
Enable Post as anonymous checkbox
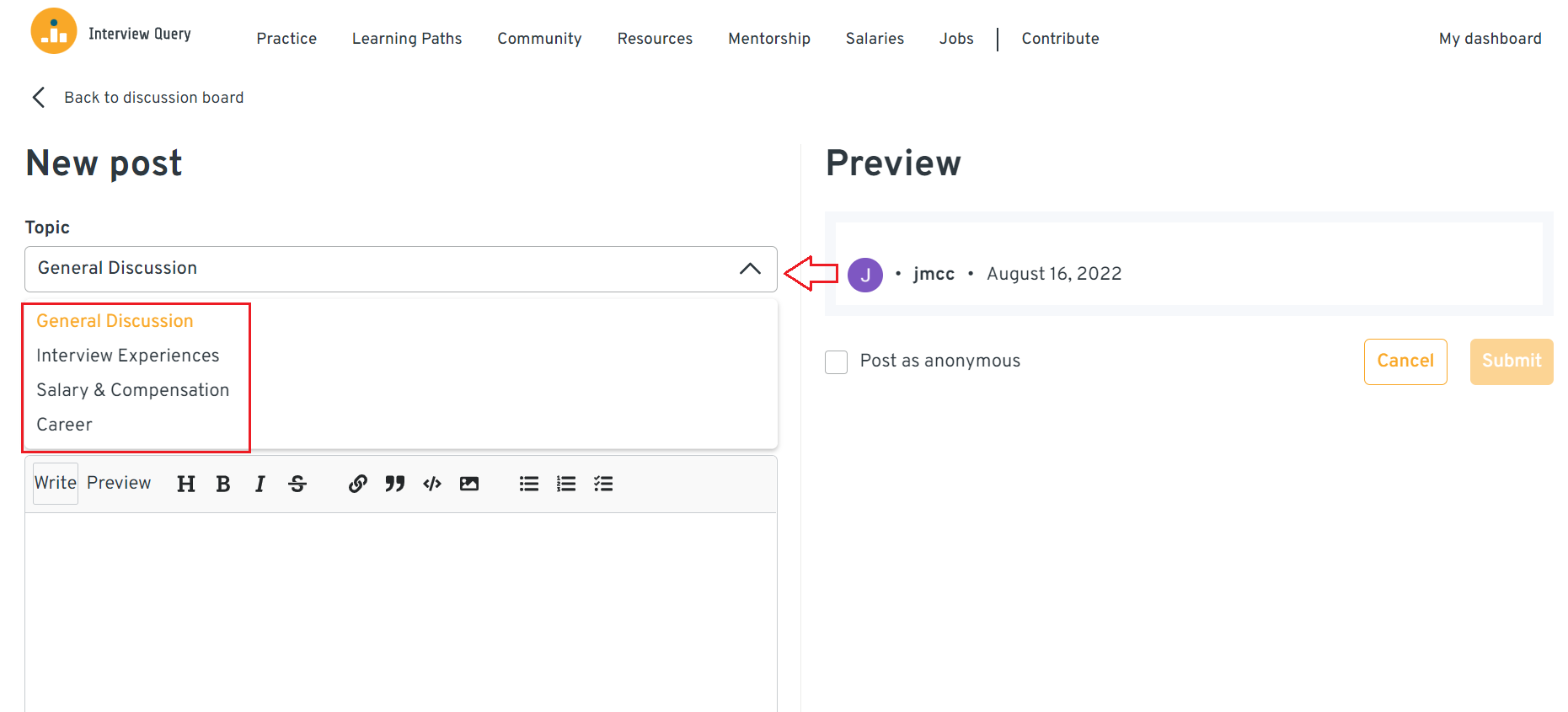[x=837, y=362]
